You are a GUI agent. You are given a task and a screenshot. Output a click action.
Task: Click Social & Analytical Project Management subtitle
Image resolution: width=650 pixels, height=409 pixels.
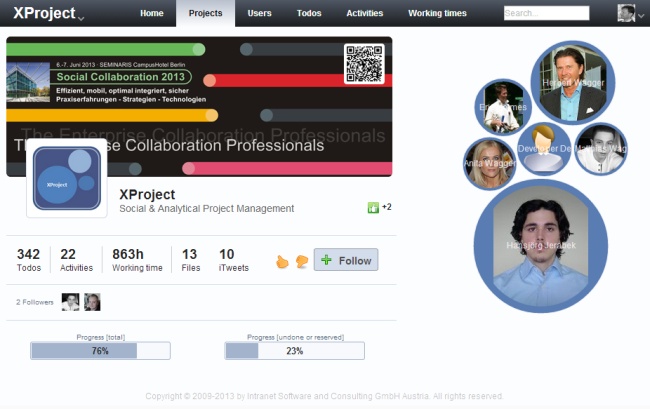coord(206,208)
